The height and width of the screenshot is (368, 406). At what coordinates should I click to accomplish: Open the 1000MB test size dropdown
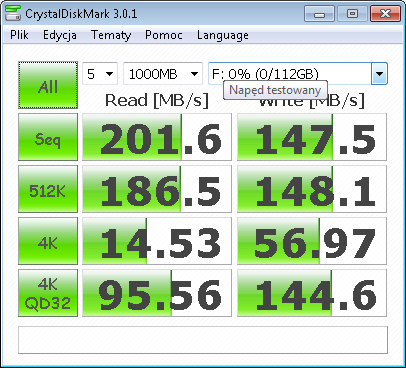163,74
